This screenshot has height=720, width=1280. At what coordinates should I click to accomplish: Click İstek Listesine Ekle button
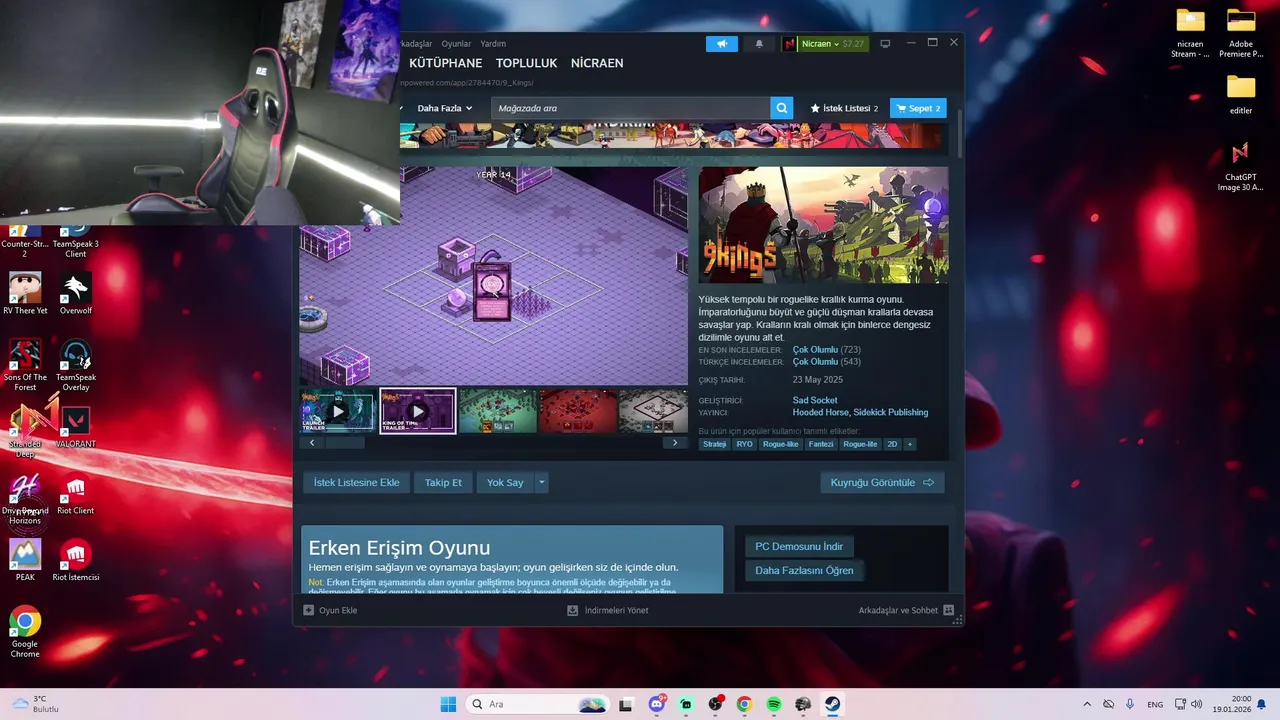[356, 482]
